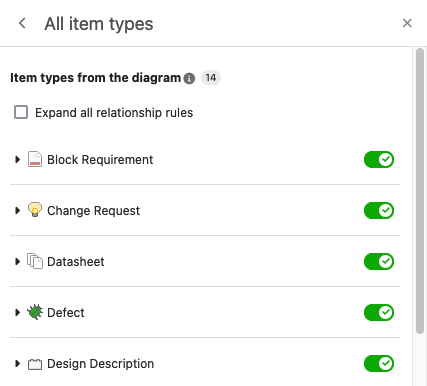Click the 14 item count badge
The height and width of the screenshot is (386, 427).
(211, 78)
